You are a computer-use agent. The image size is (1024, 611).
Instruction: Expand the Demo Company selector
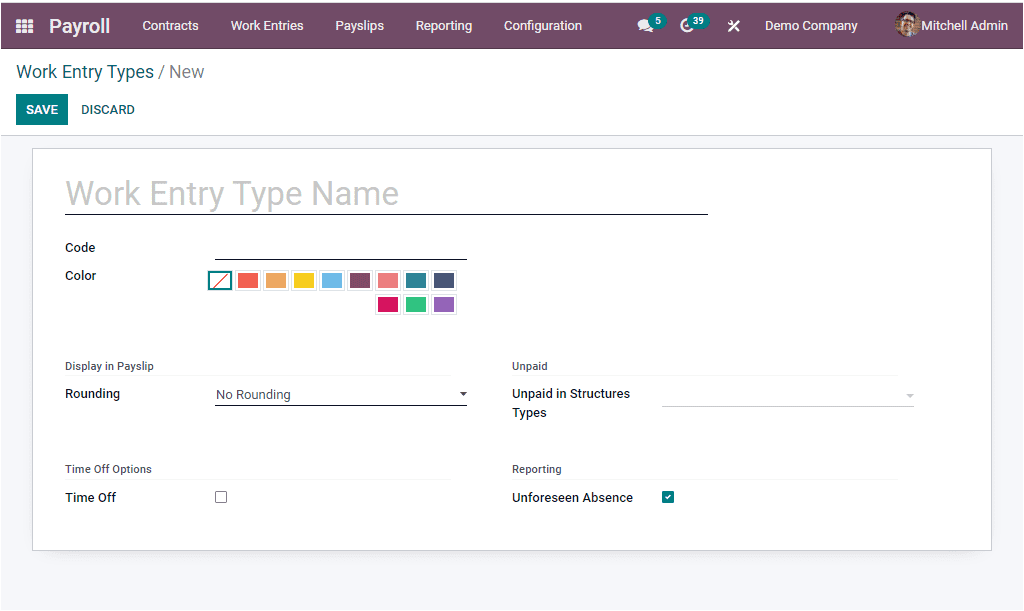(811, 25)
